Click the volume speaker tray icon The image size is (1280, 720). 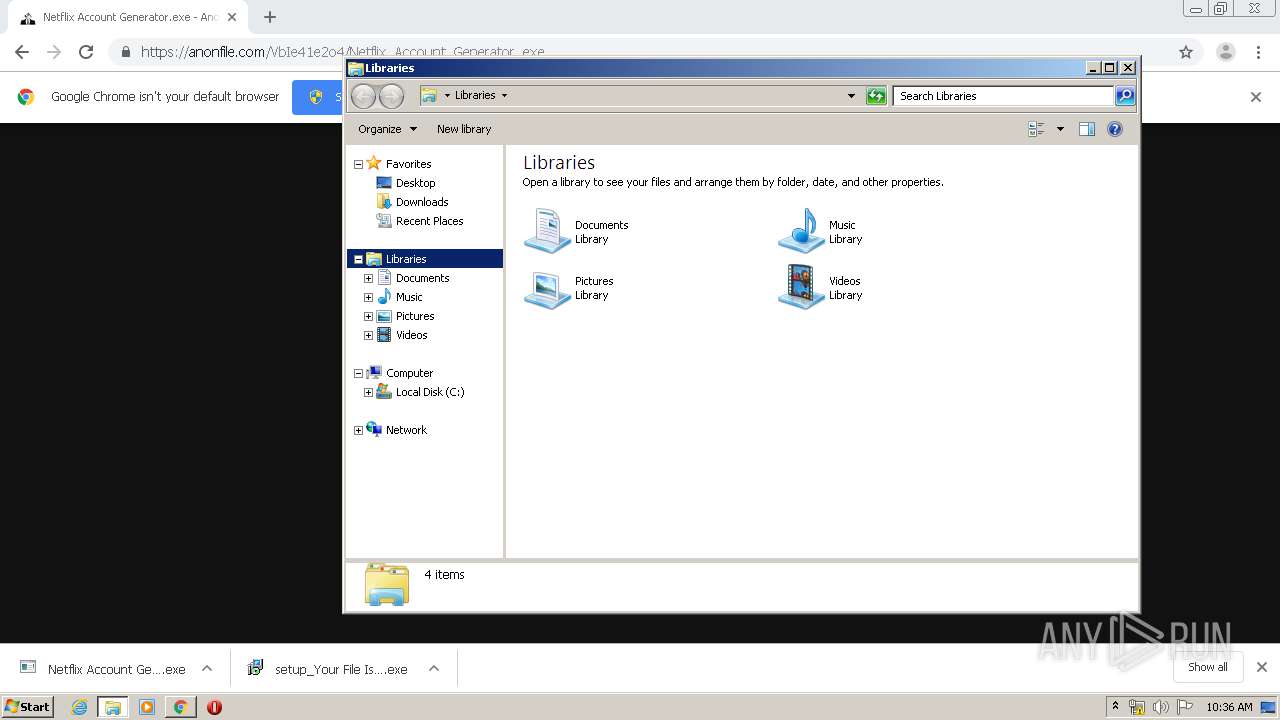(1161, 707)
